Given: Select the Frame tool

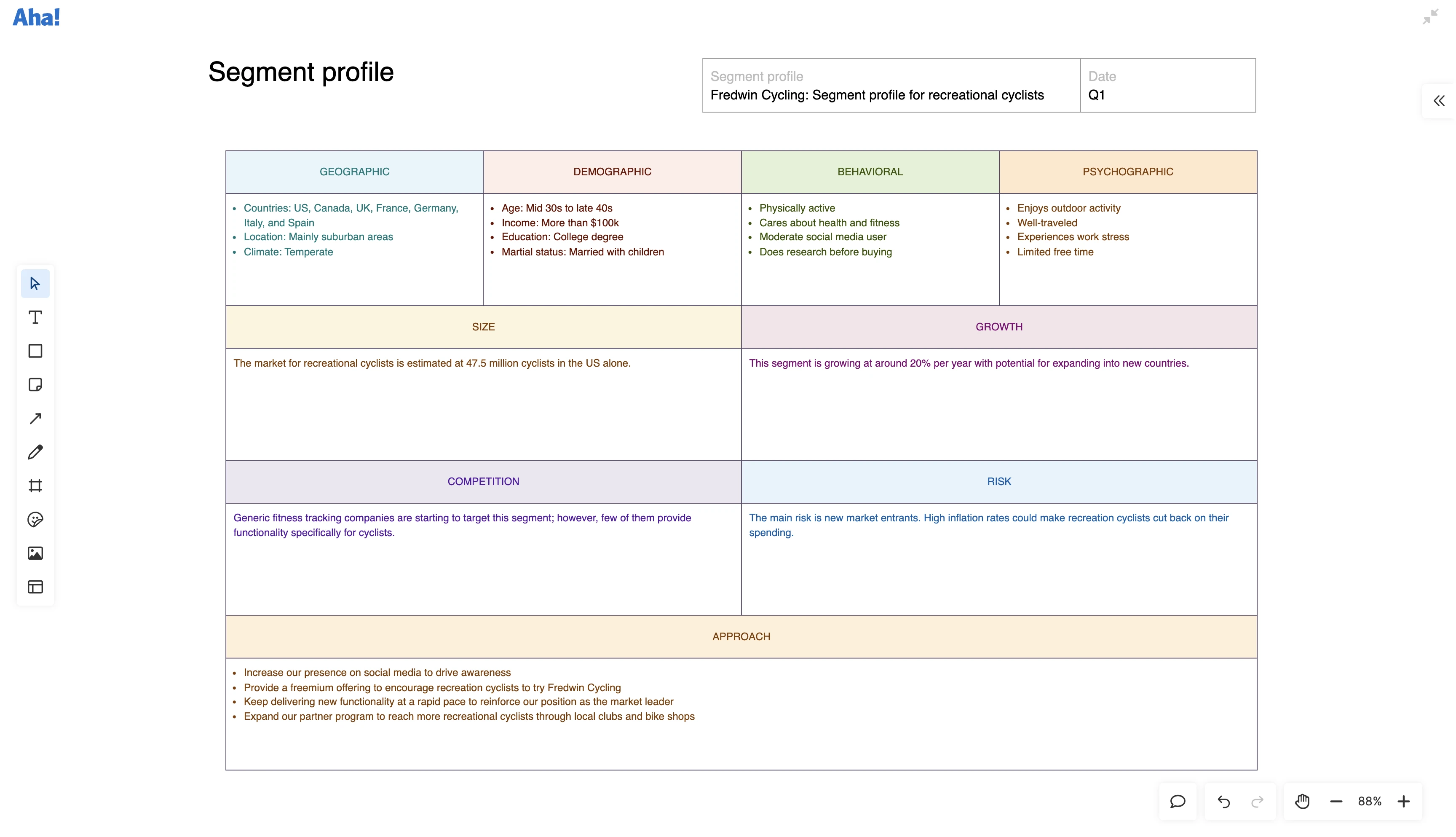Looking at the screenshot, I should point(35,486).
